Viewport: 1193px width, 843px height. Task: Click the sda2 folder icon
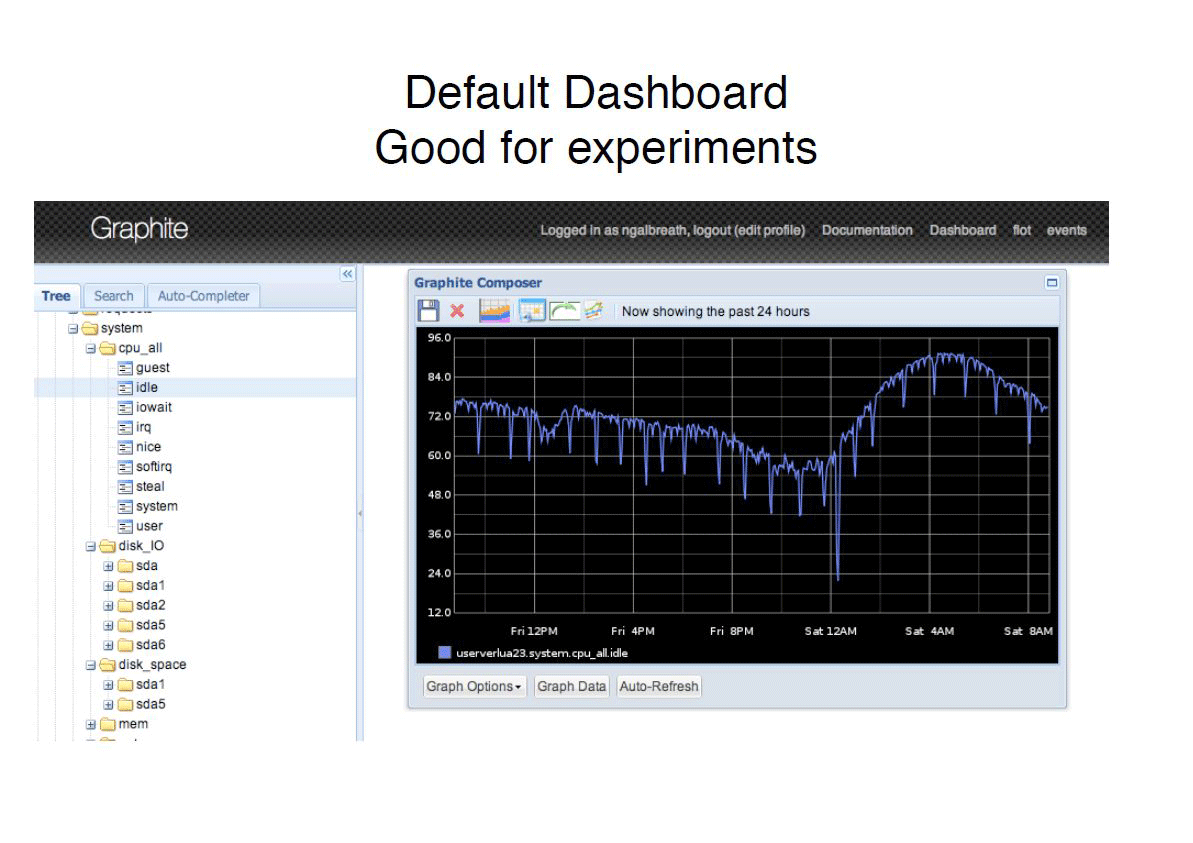[126, 606]
